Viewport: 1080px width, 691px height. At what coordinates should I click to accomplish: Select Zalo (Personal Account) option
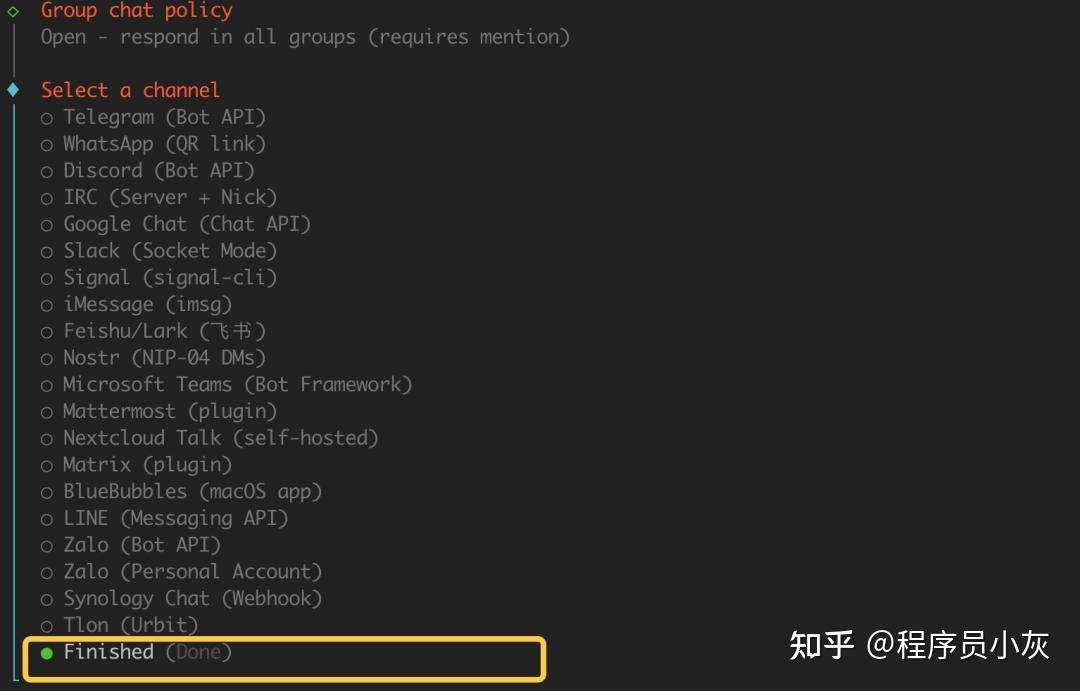192,571
